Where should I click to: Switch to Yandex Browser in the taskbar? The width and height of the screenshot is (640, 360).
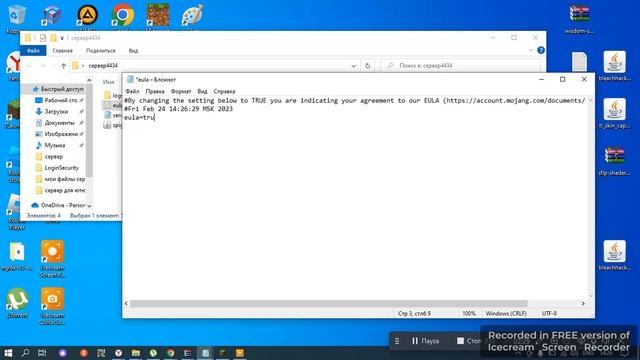pyautogui.click(x=118, y=353)
